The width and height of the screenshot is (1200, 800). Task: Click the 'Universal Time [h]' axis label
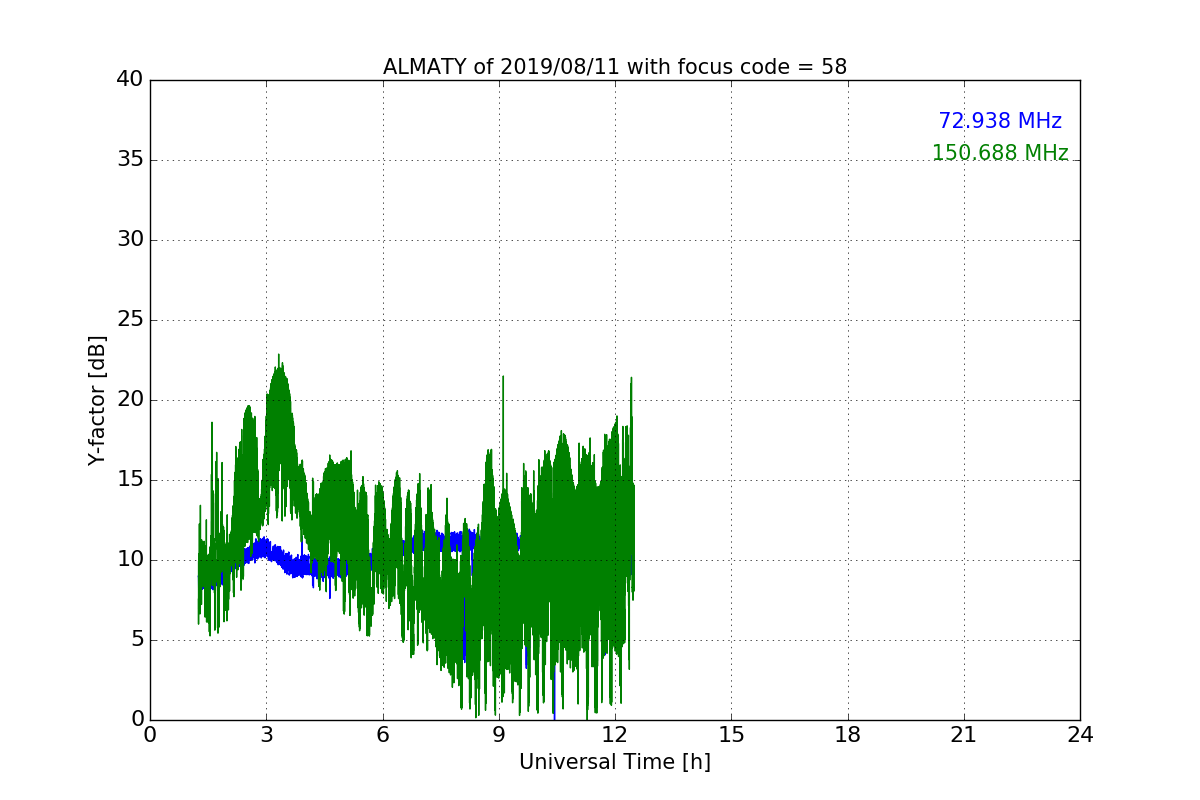click(615, 762)
